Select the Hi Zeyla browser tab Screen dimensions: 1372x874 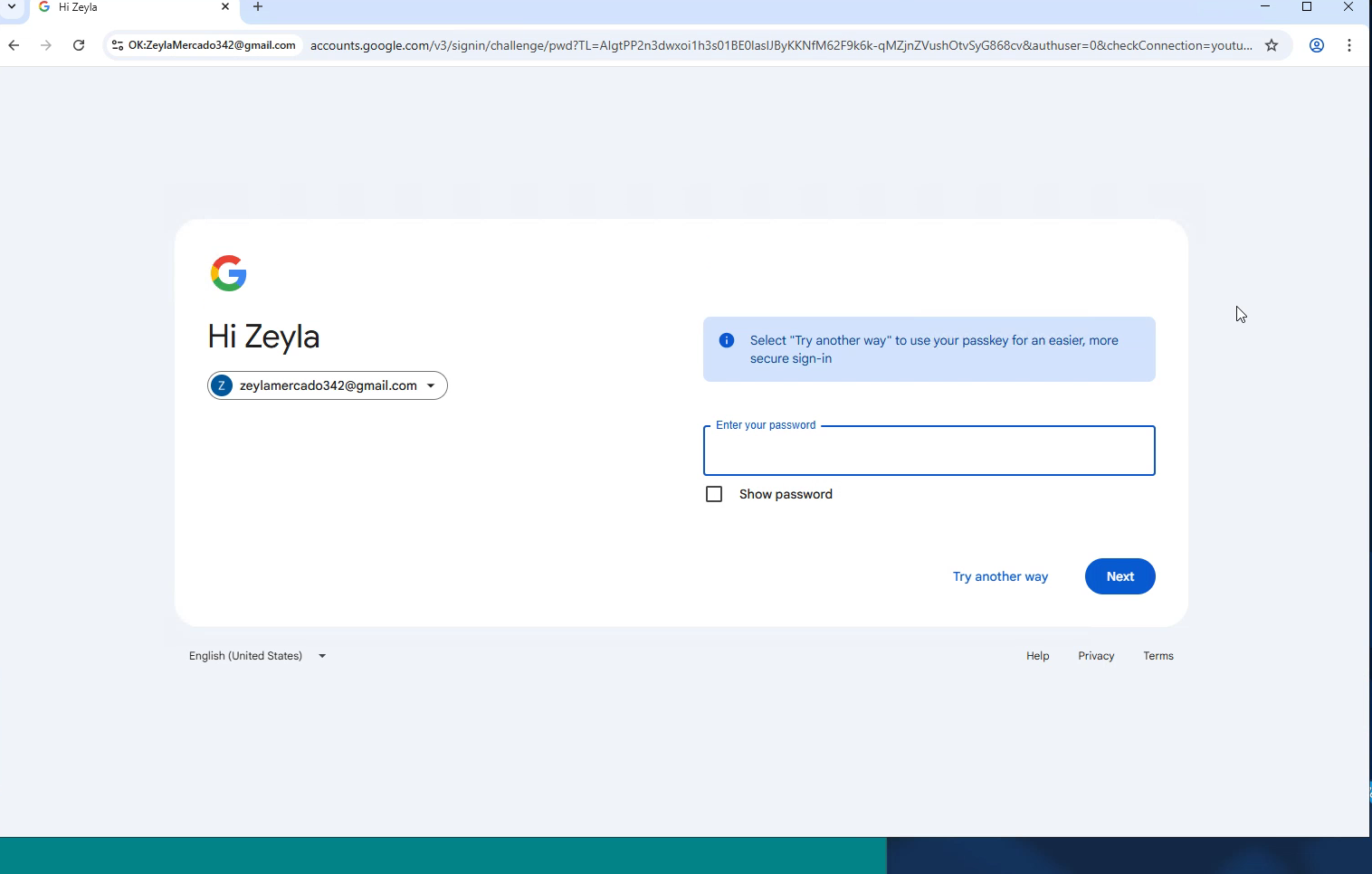tap(134, 7)
